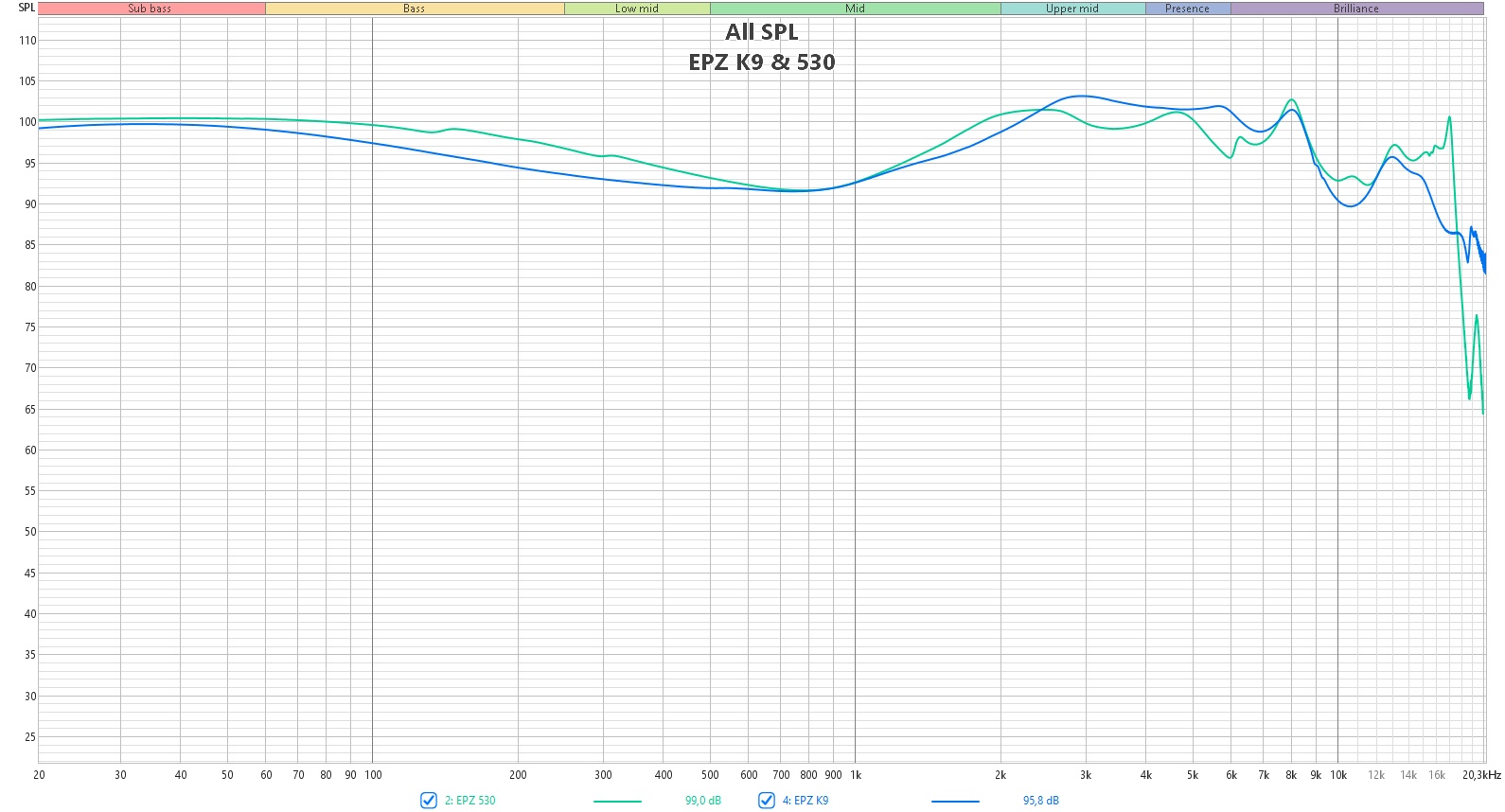
Task: Click the "600" frequency axis tick label
Action: pyautogui.click(x=749, y=775)
